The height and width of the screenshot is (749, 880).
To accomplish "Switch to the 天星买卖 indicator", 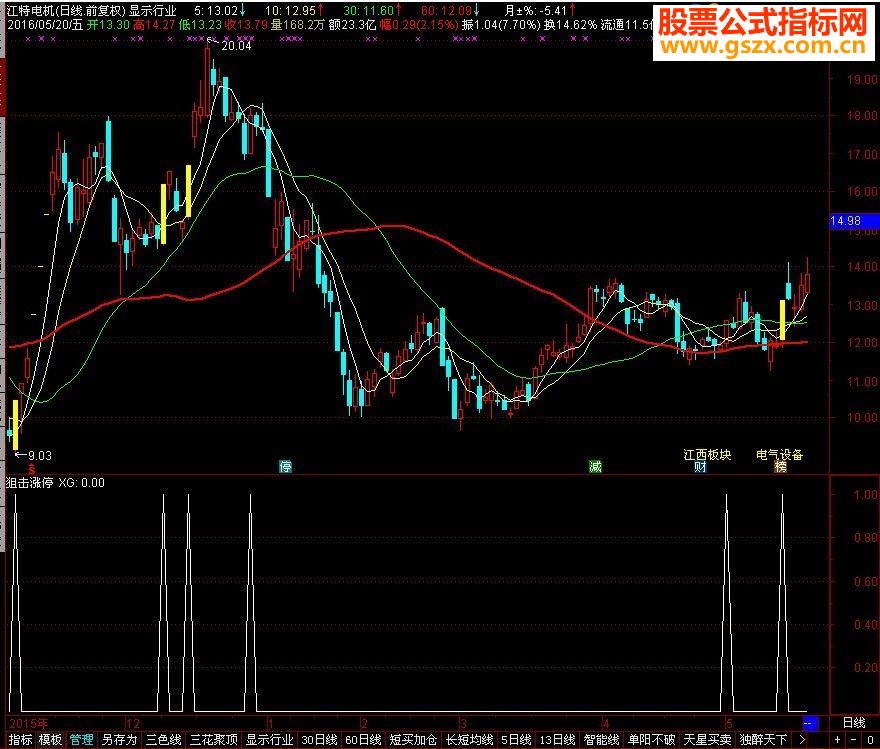I will (707, 740).
